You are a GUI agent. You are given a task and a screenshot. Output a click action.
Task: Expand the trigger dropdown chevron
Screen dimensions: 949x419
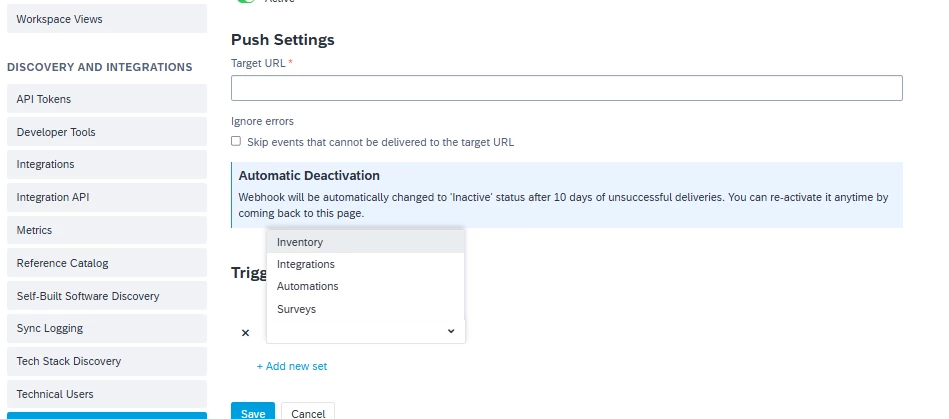coord(450,331)
